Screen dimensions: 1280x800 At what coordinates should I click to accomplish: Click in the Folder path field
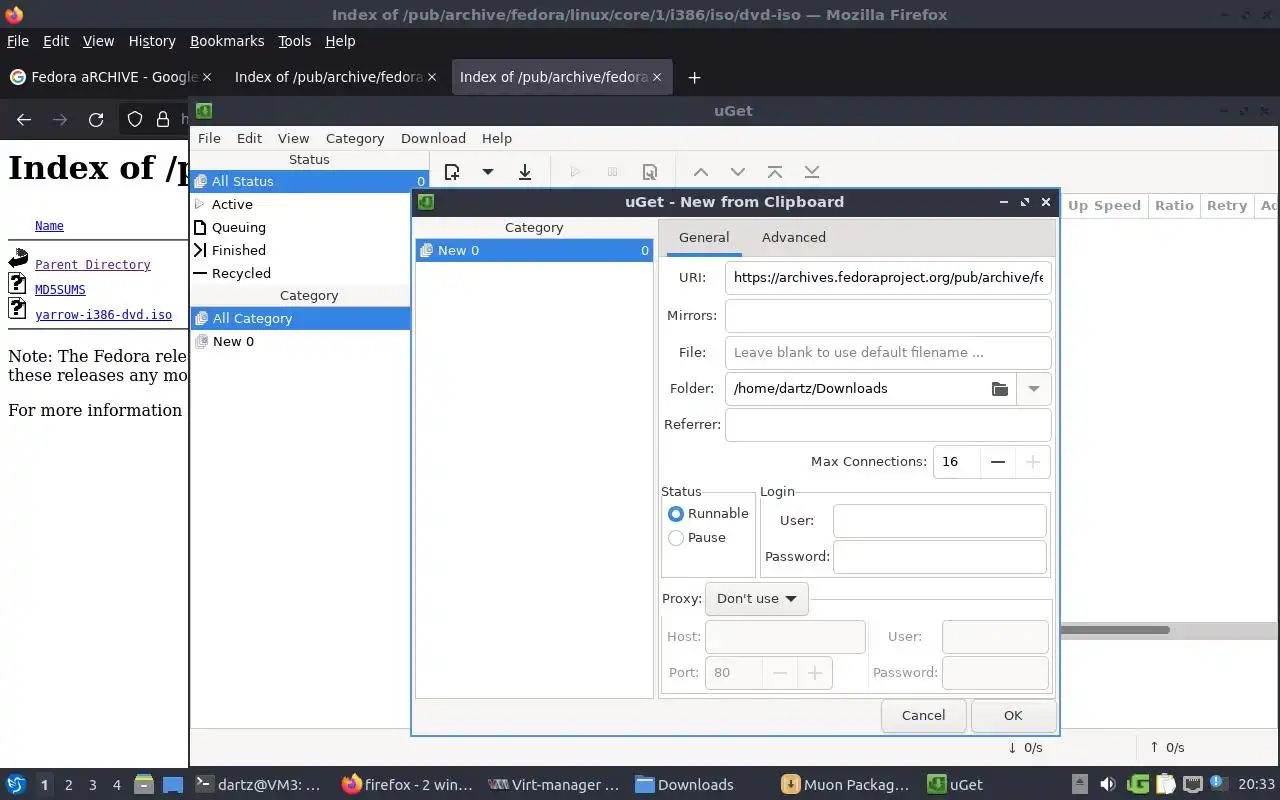click(x=855, y=389)
